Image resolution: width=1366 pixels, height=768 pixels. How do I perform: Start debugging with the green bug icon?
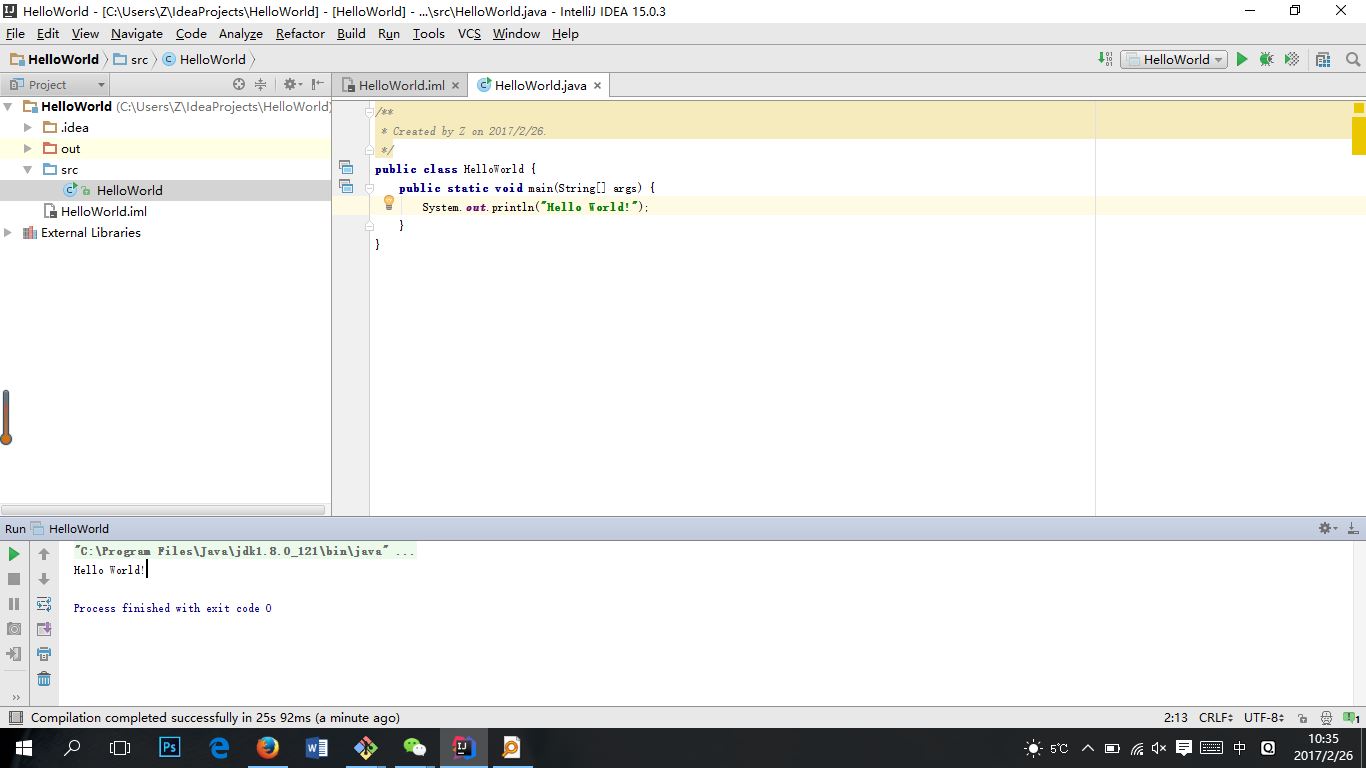pyautogui.click(x=1267, y=59)
